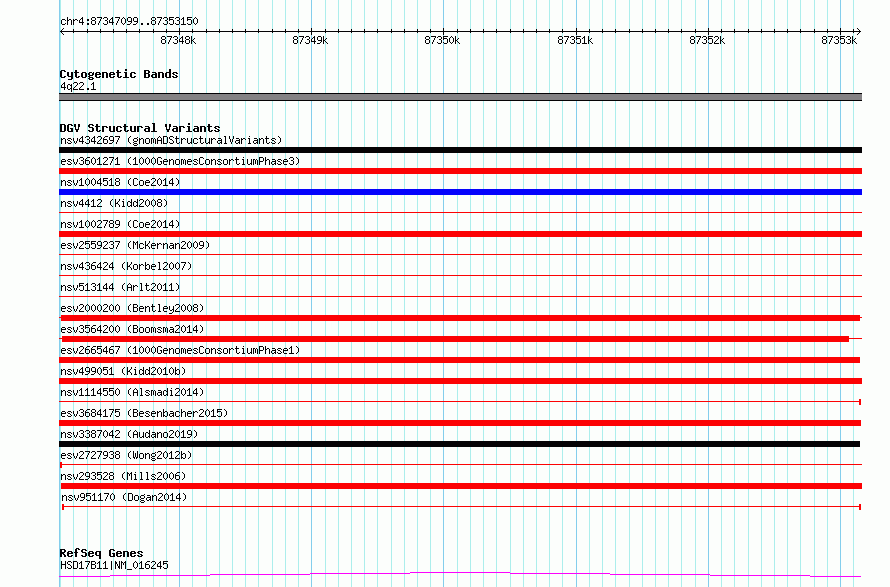Open the nsv1114550 (Alsmadi2014) label
The width and height of the screenshot is (890, 587).
click(132, 392)
